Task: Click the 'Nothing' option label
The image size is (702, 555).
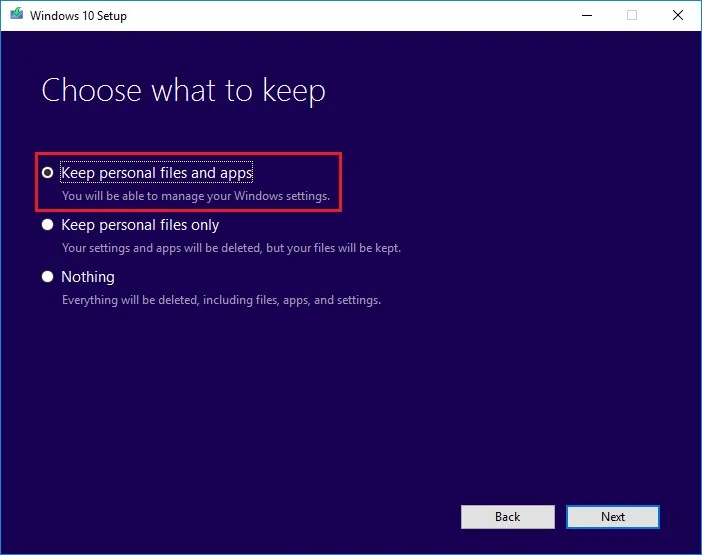Action: [88, 277]
